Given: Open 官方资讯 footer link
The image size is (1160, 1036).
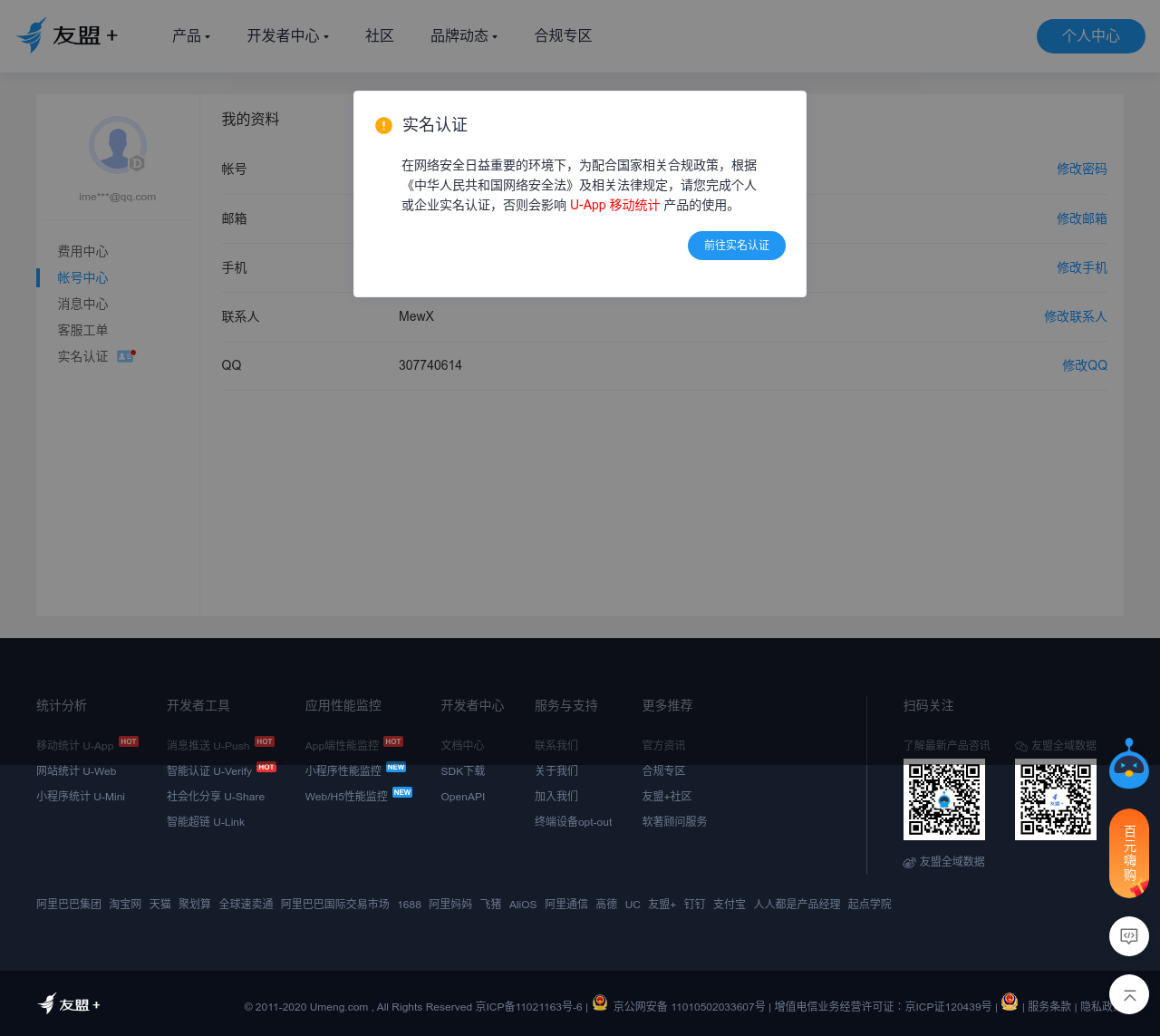Looking at the screenshot, I should click(664, 745).
